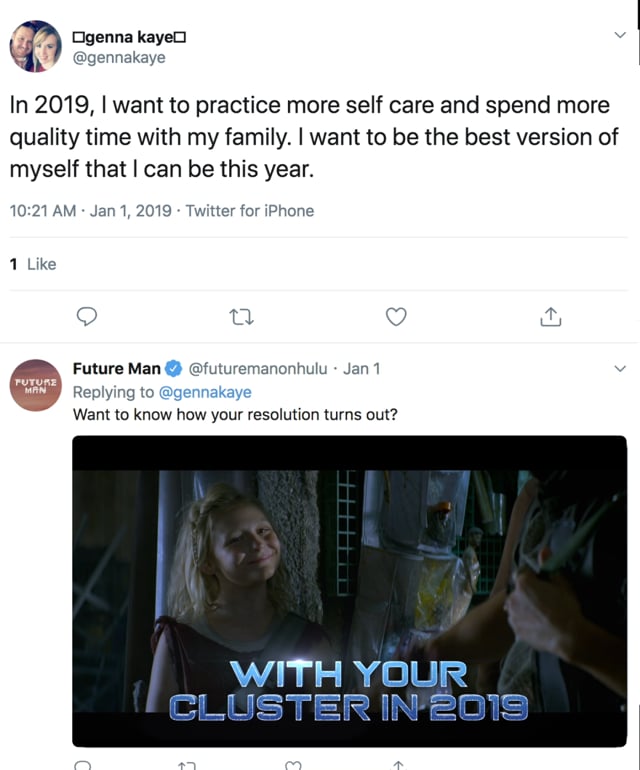Click the Future Man display name
640x770 pixels.
(116, 369)
